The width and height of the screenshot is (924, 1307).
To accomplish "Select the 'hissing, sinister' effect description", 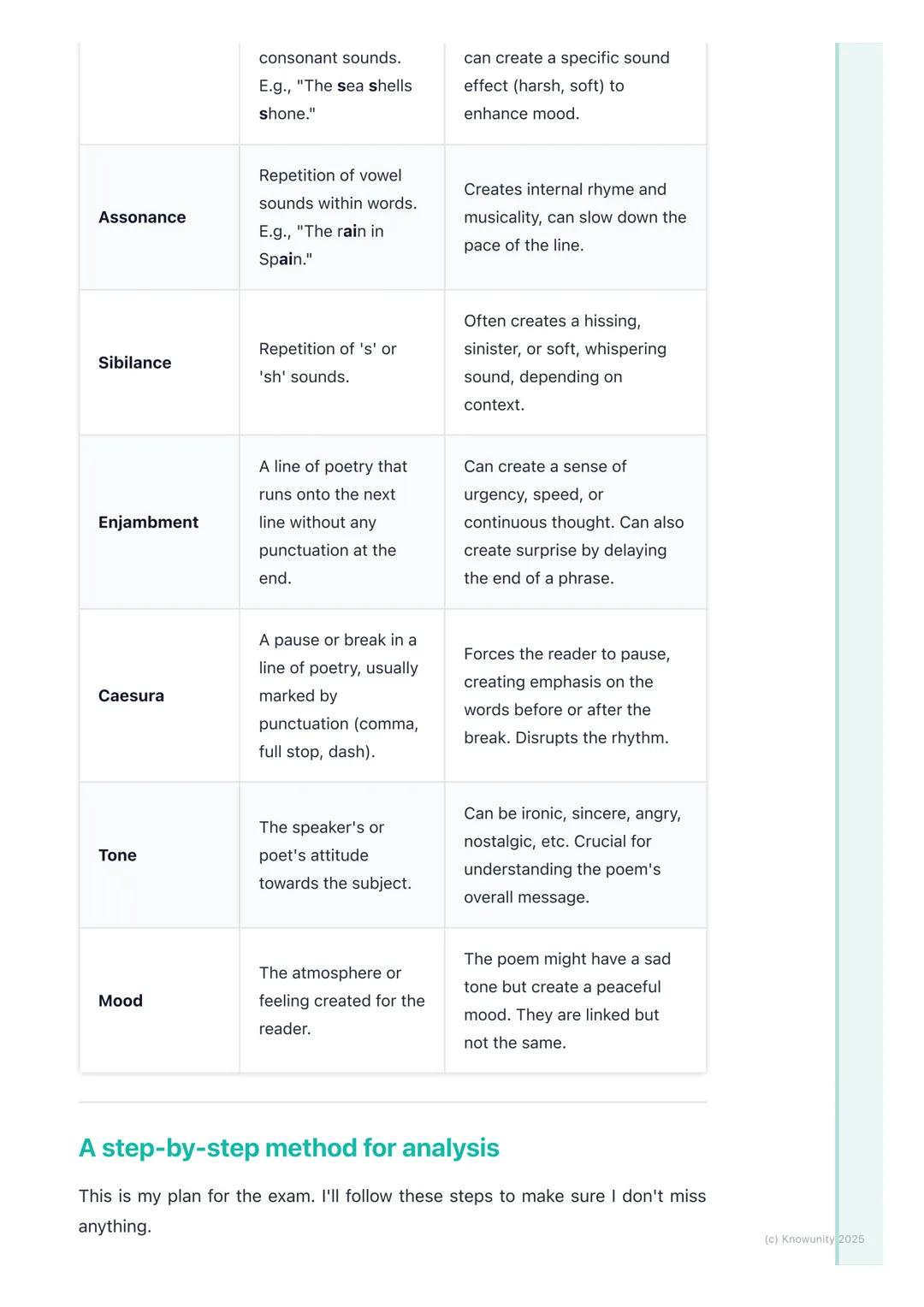I will pyautogui.click(x=565, y=363).
